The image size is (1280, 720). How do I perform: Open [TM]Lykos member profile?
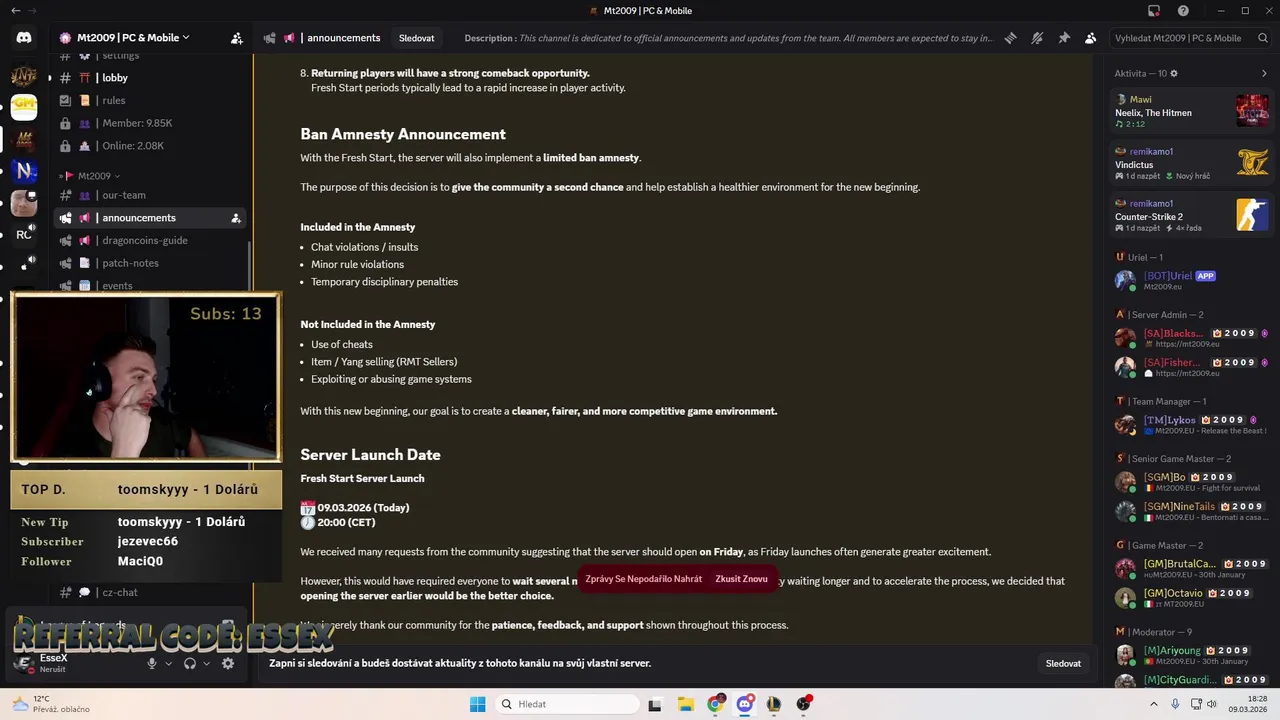click(1190, 425)
